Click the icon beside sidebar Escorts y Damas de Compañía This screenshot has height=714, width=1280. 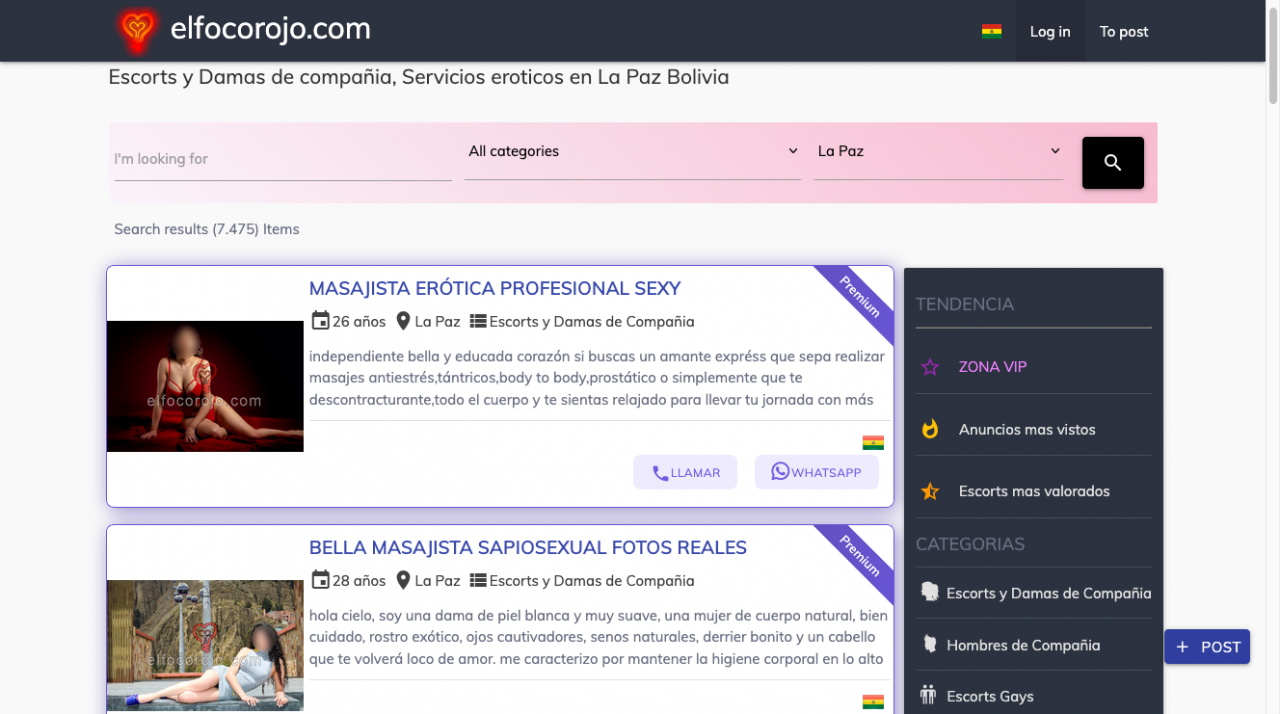click(x=929, y=592)
